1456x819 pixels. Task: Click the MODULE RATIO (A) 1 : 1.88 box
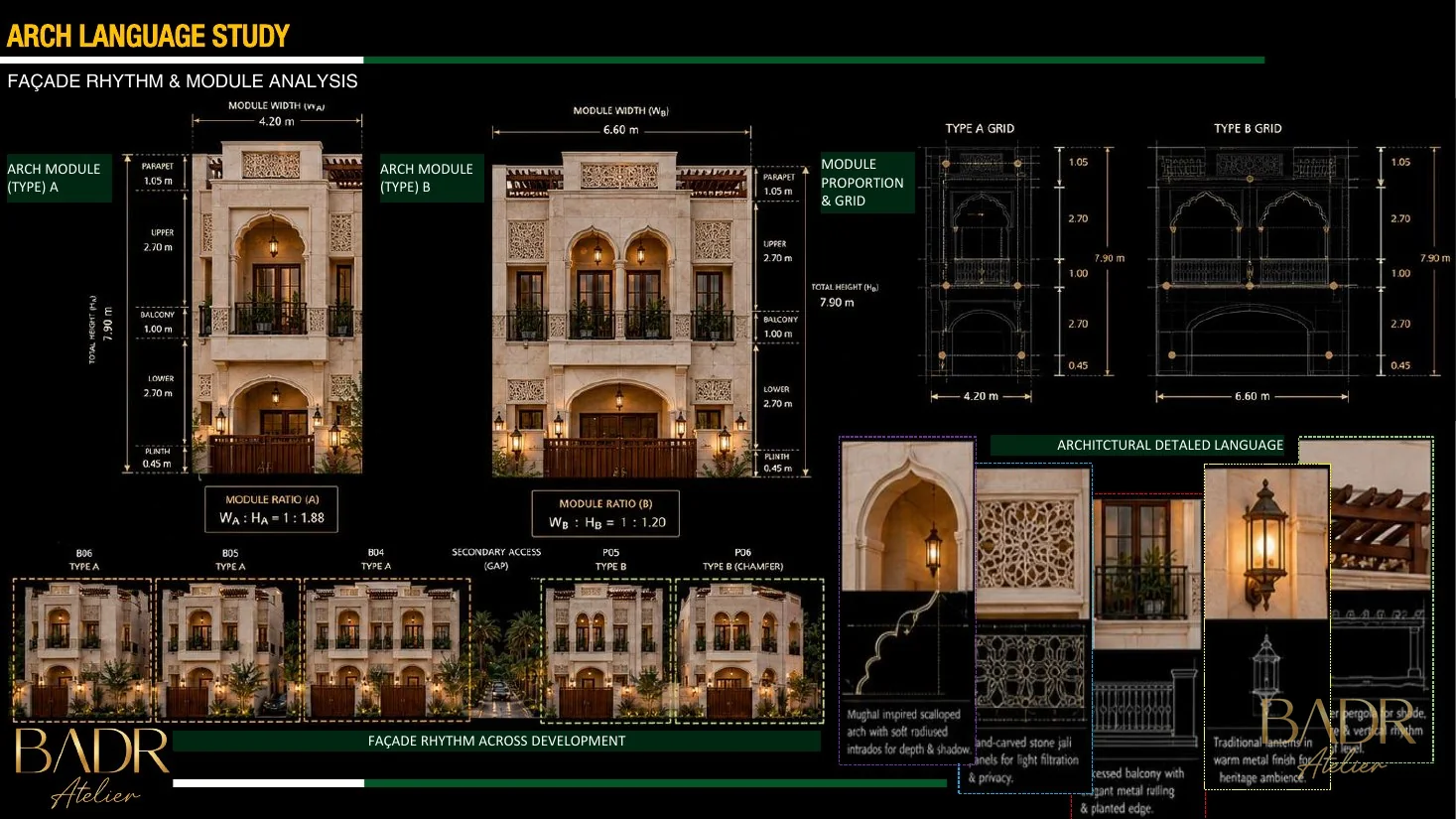tap(271, 510)
